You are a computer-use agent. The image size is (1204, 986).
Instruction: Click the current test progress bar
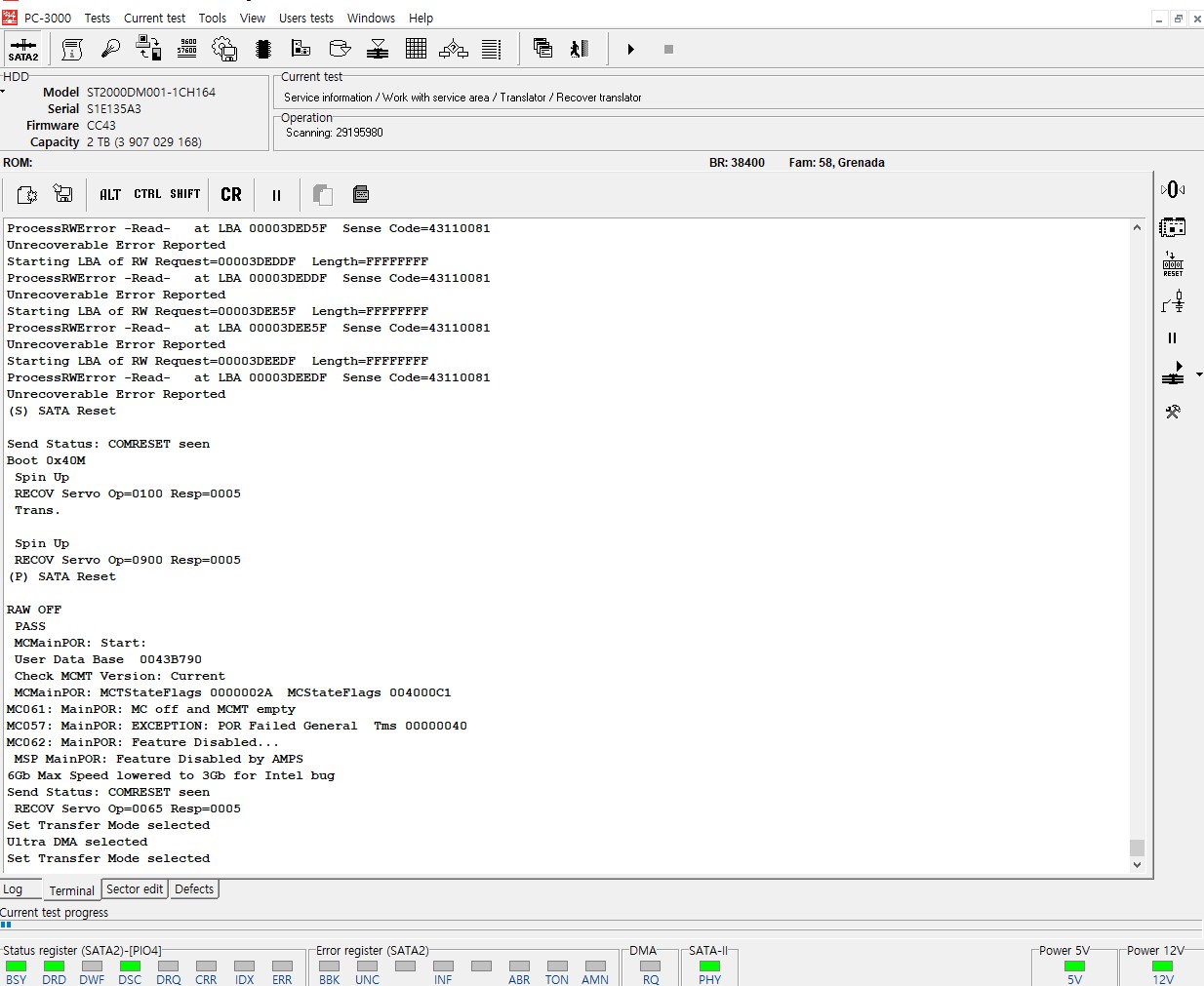(x=601, y=925)
